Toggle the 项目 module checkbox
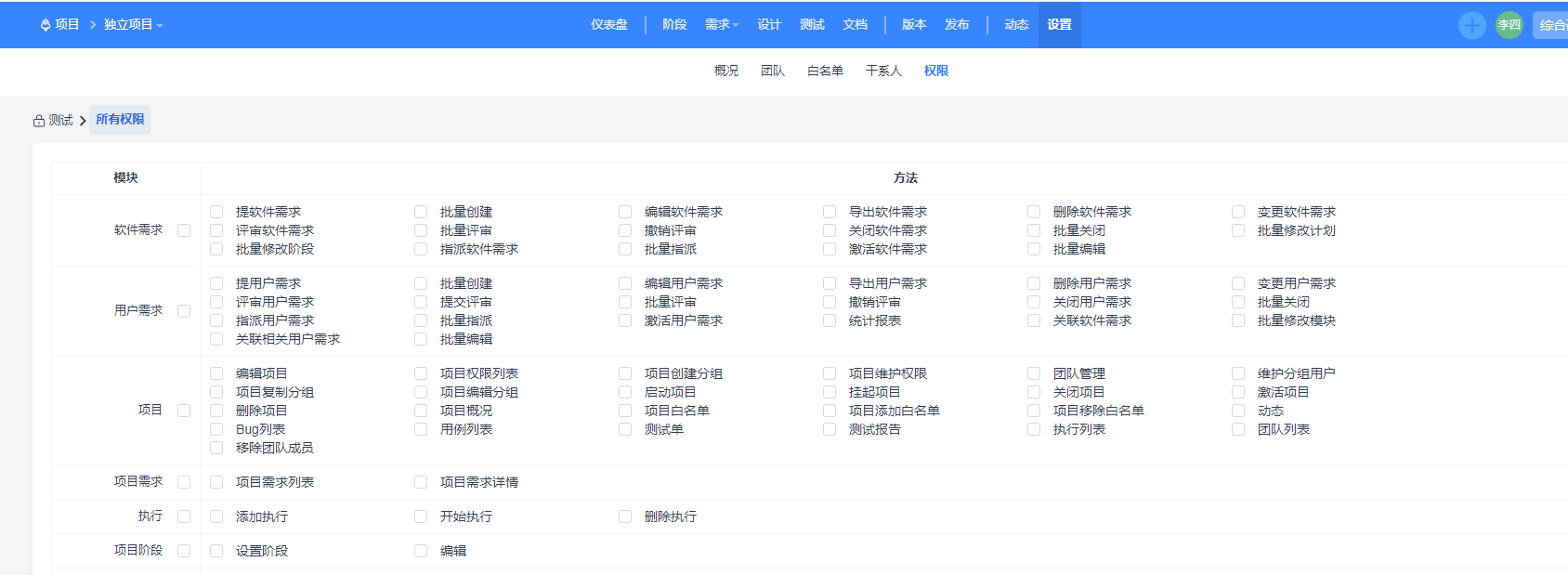This screenshot has height=575, width=1568. (184, 411)
